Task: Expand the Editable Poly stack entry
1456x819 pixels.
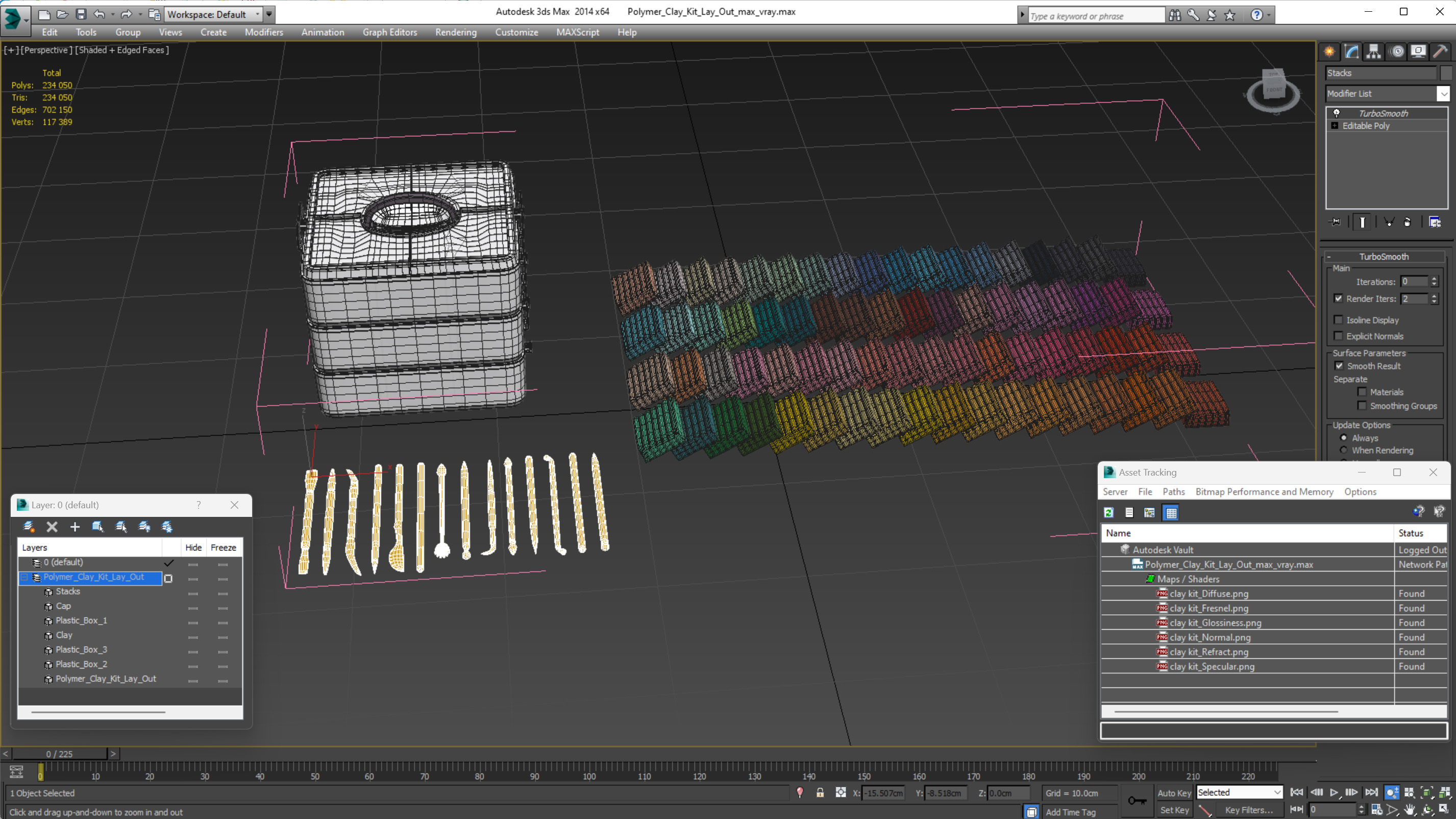Action: click(1335, 126)
